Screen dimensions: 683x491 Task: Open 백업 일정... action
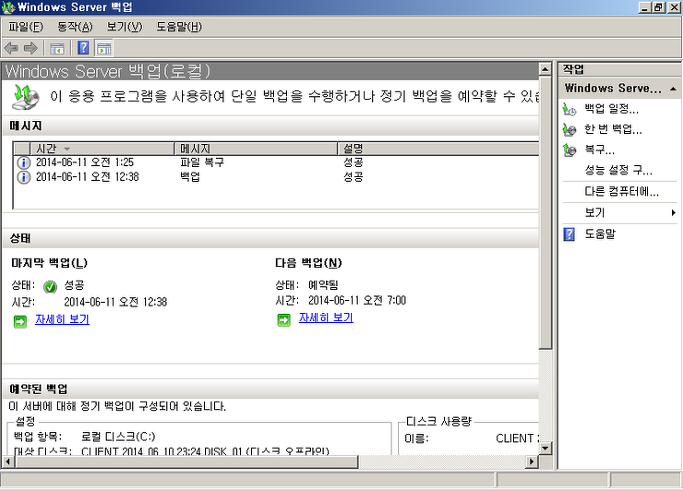tap(612, 109)
